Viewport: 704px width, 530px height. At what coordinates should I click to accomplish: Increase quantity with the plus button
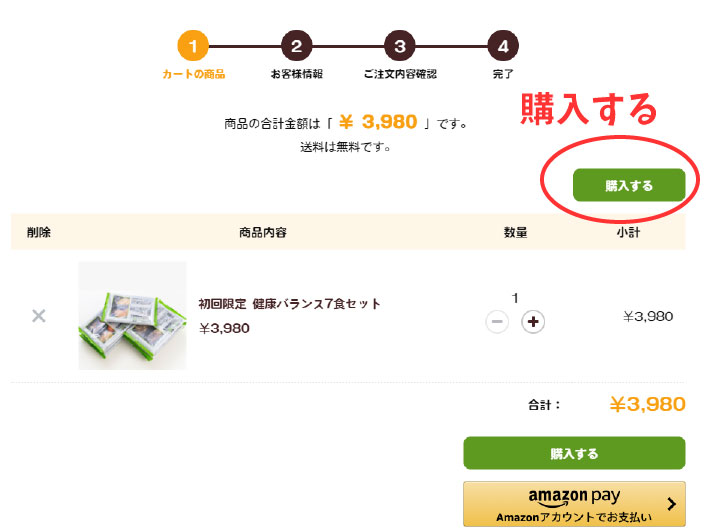pos(533,322)
